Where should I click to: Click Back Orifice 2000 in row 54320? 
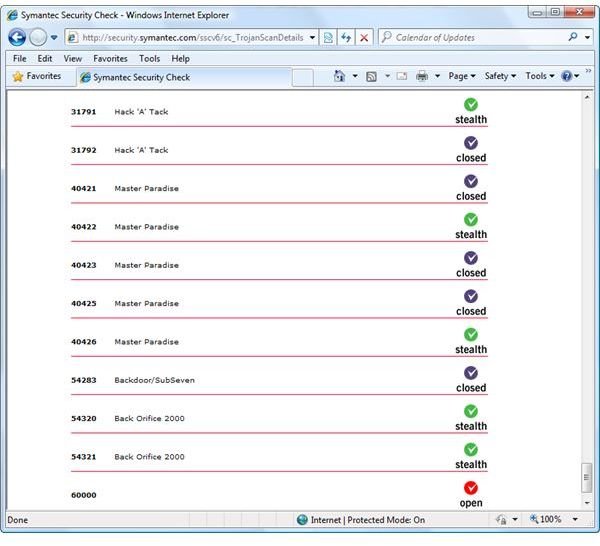pyautogui.click(x=149, y=419)
